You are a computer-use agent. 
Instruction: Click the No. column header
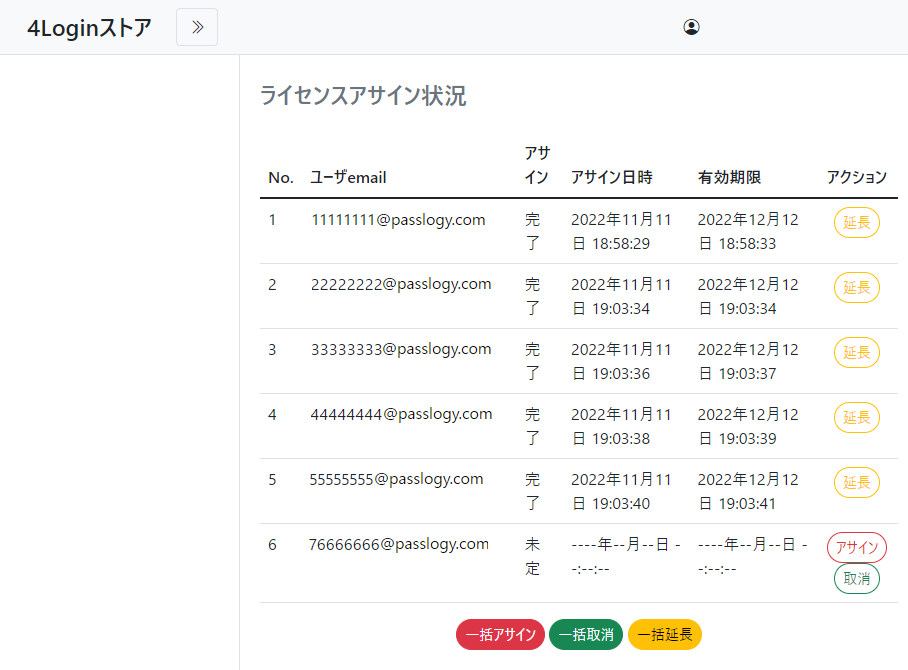pyautogui.click(x=281, y=177)
